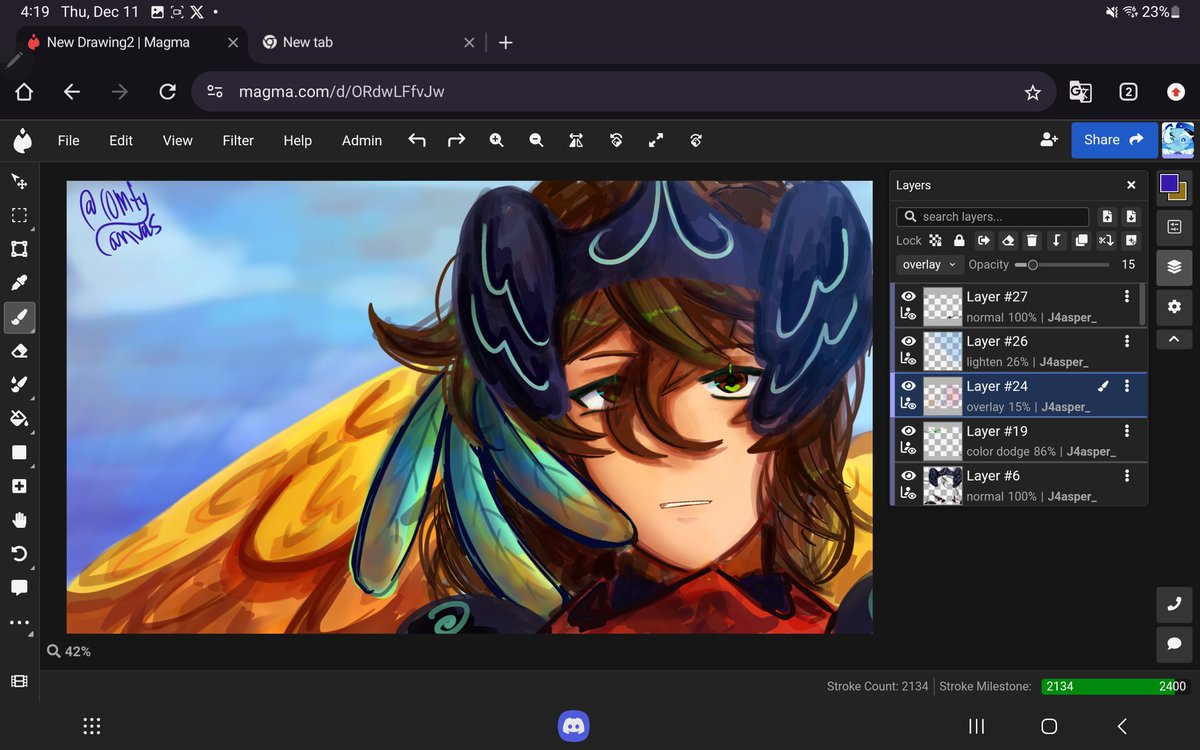Open more tools via three-dots icon
The width and height of the screenshot is (1200, 750).
pyautogui.click(x=19, y=622)
